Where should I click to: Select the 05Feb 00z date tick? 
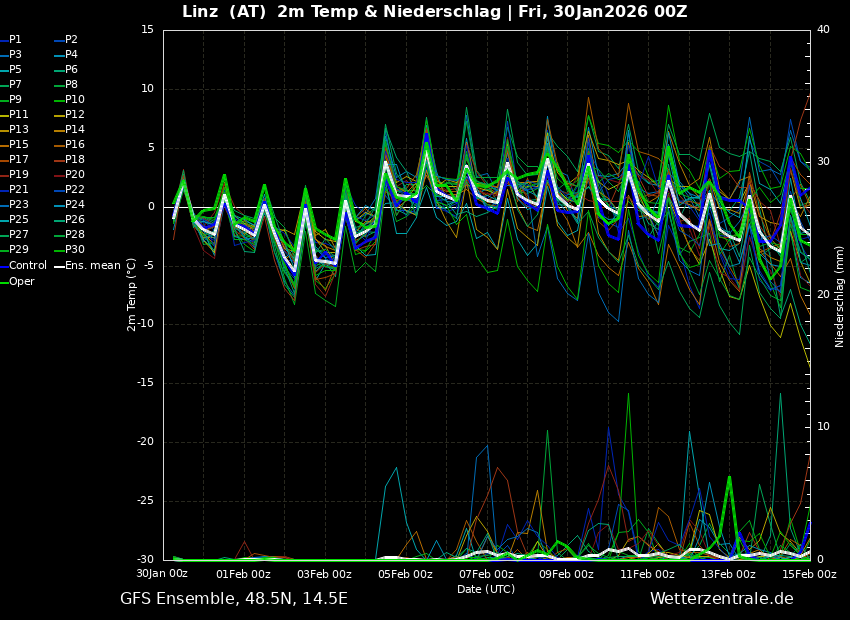(x=405, y=575)
